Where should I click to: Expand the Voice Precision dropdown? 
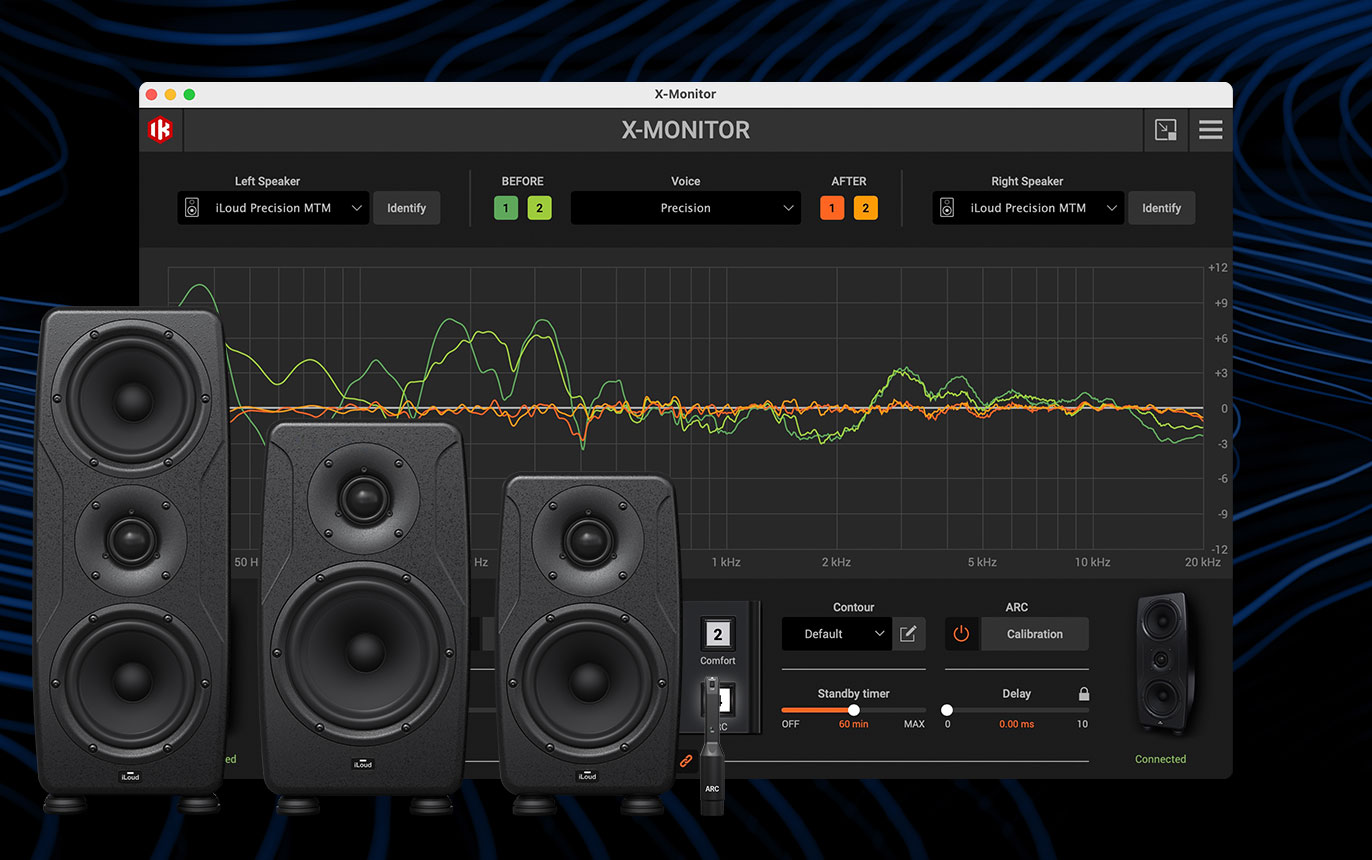click(685, 208)
